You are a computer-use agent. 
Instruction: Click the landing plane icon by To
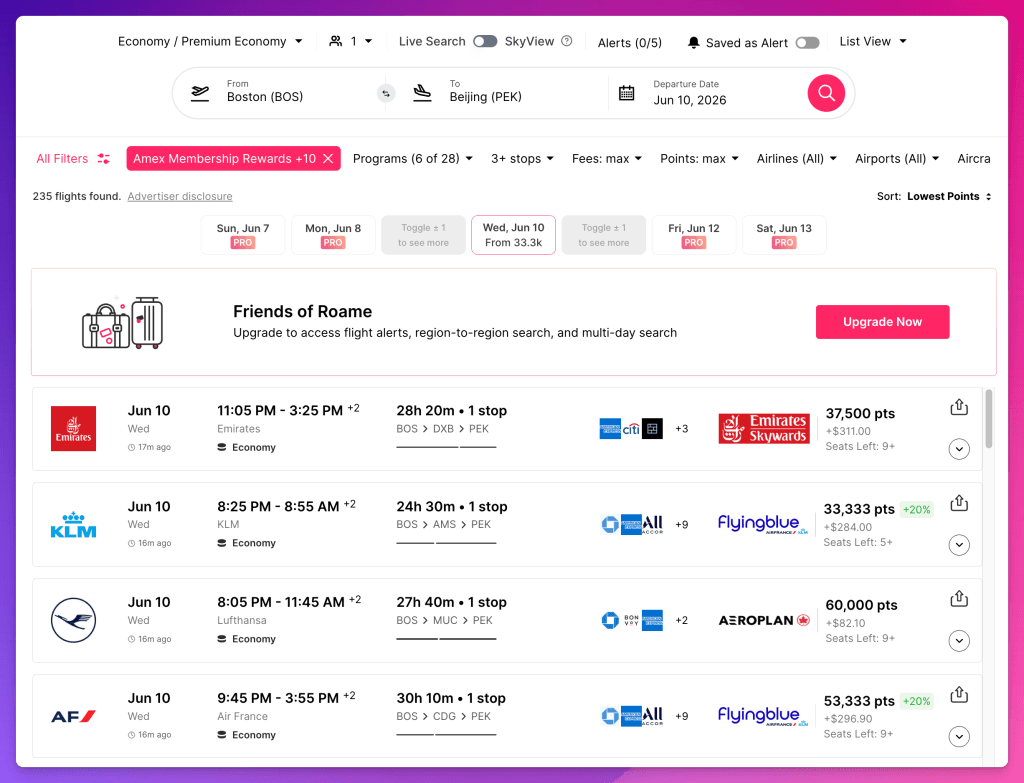point(423,93)
